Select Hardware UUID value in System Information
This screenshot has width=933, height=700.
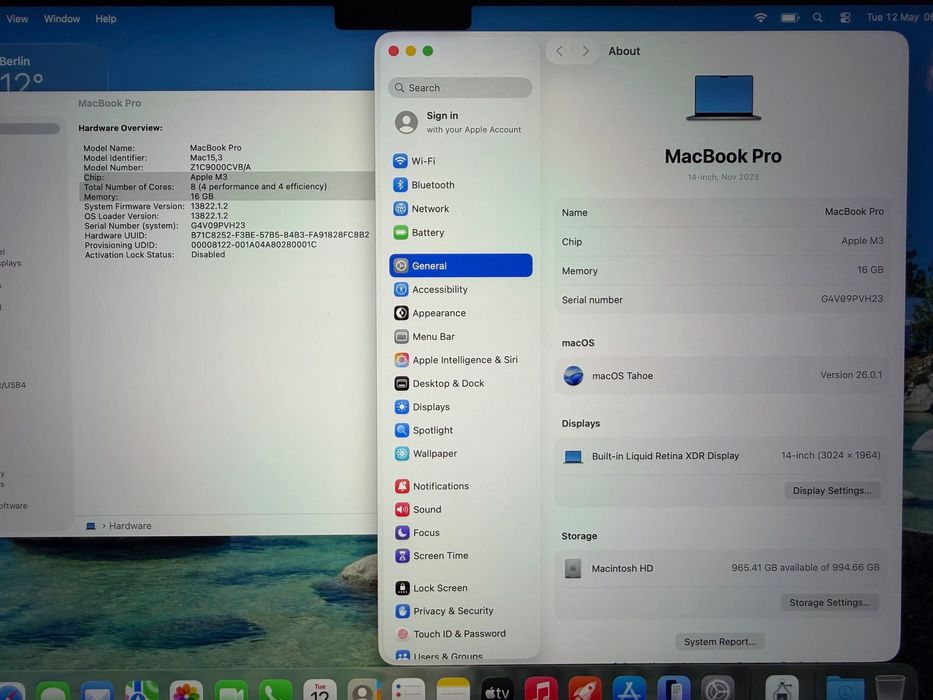[280, 235]
